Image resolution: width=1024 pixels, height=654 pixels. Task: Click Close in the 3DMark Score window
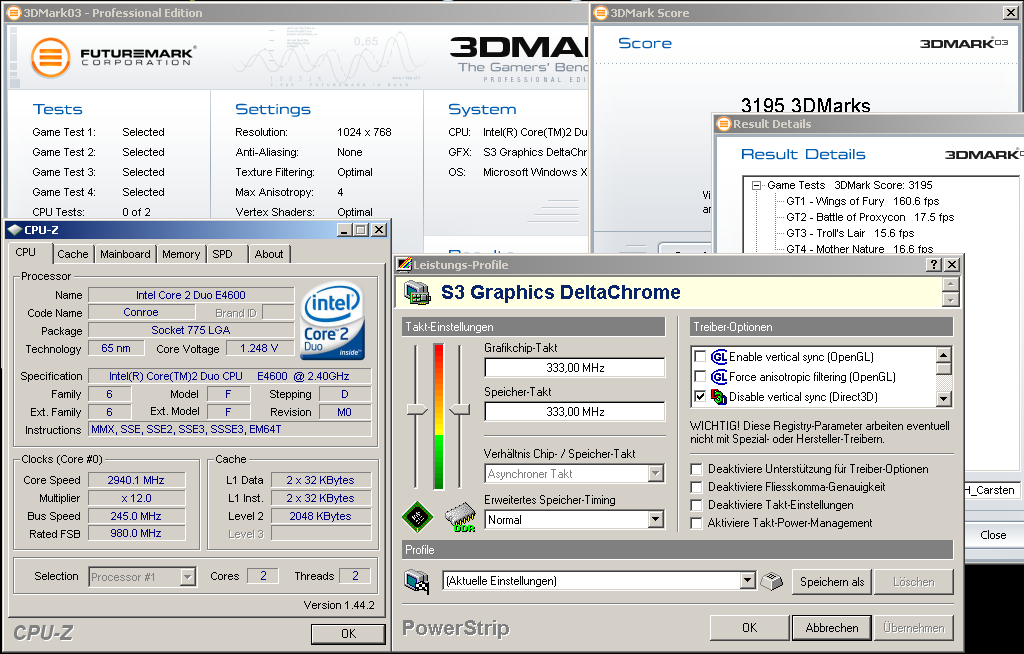point(993,535)
